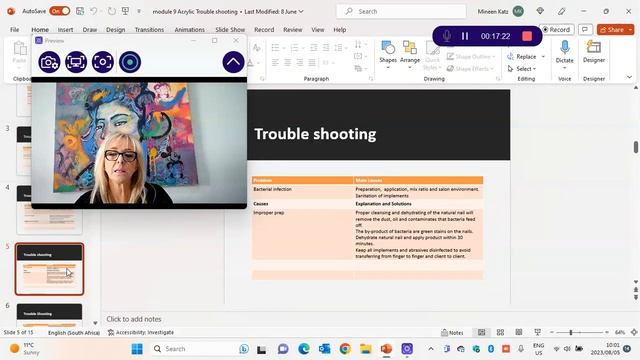This screenshot has width=640, height=360.
Task: Start Dictate from the Voice group
Action: [x=564, y=52]
